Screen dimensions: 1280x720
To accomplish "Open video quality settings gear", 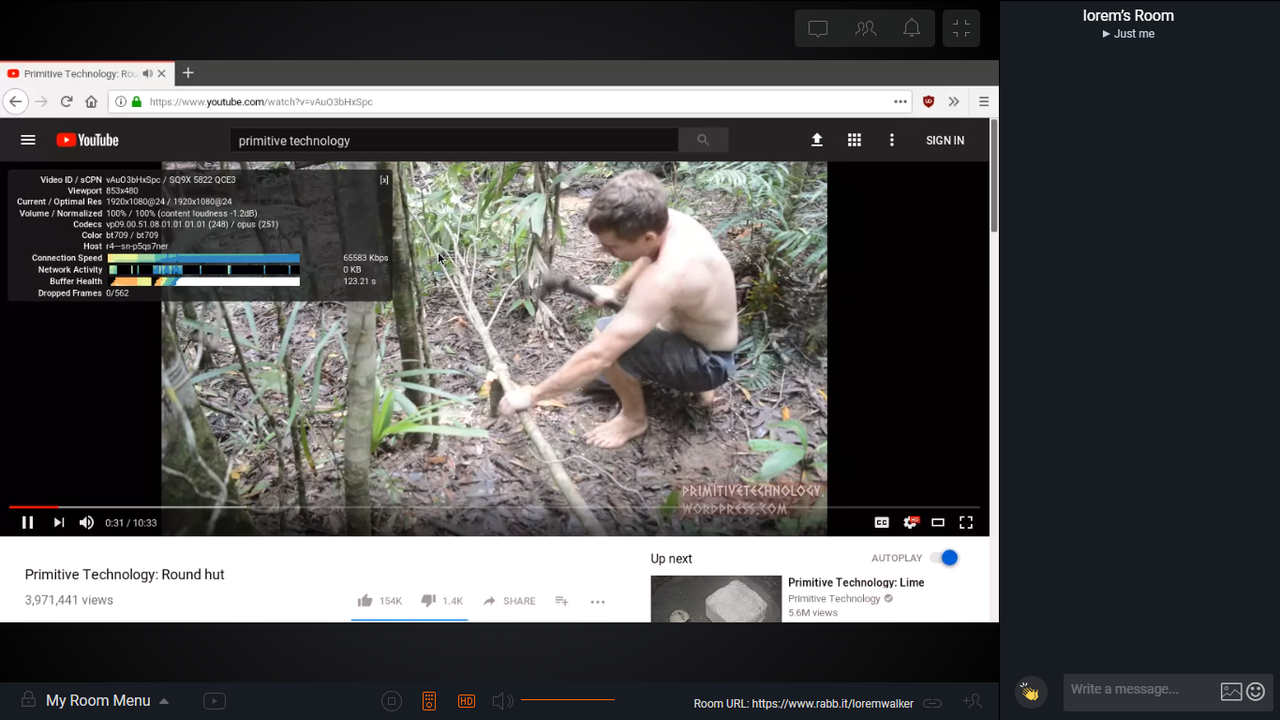I will click(x=910, y=522).
